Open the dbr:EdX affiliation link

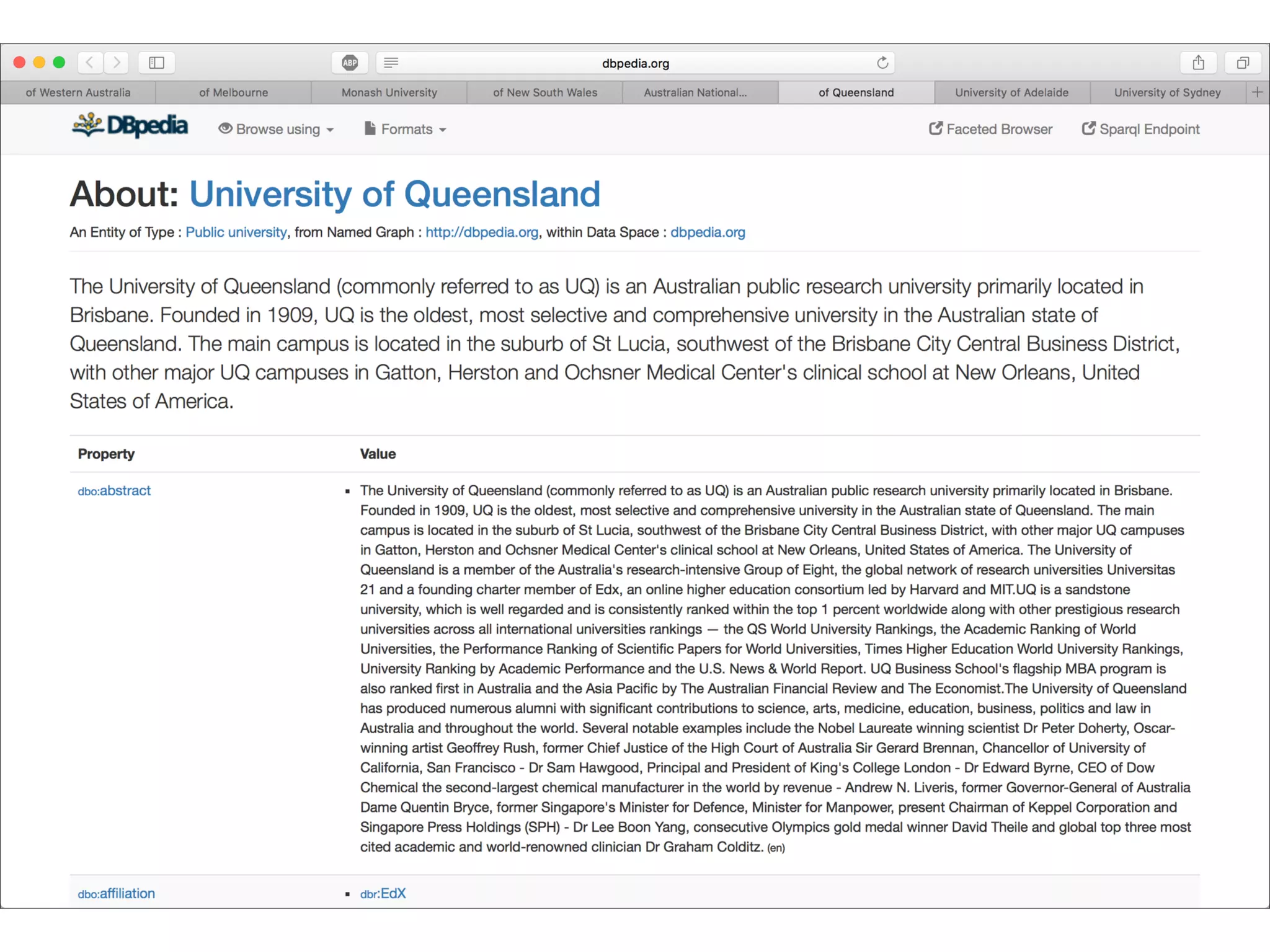[x=383, y=894]
